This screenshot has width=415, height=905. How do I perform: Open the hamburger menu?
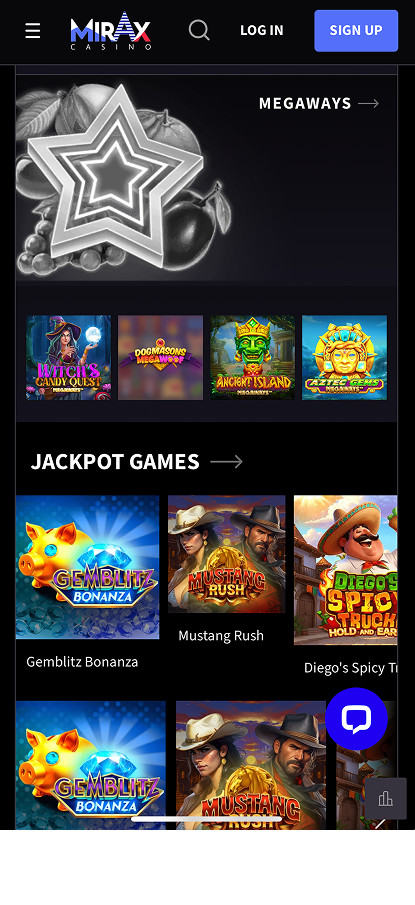point(33,31)
